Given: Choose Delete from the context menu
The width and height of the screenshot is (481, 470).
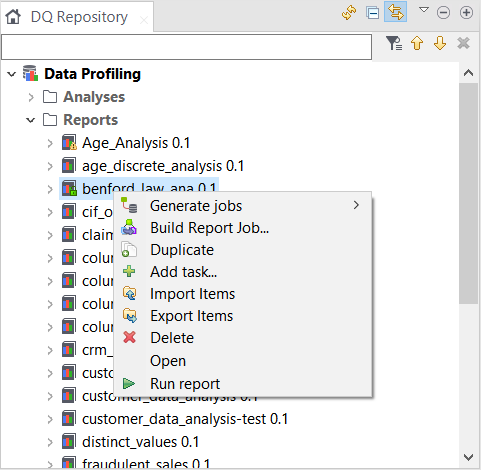Looking at the screenshot, I should pyautogui.click(x=243, y=338).
